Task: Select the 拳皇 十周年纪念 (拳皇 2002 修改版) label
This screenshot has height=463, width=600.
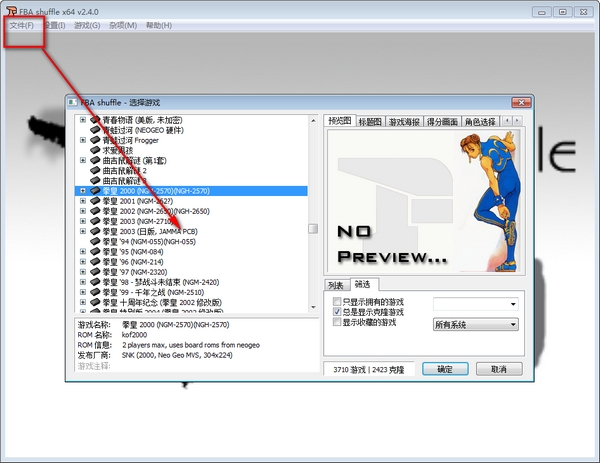Action: click(x=162, y=302)
